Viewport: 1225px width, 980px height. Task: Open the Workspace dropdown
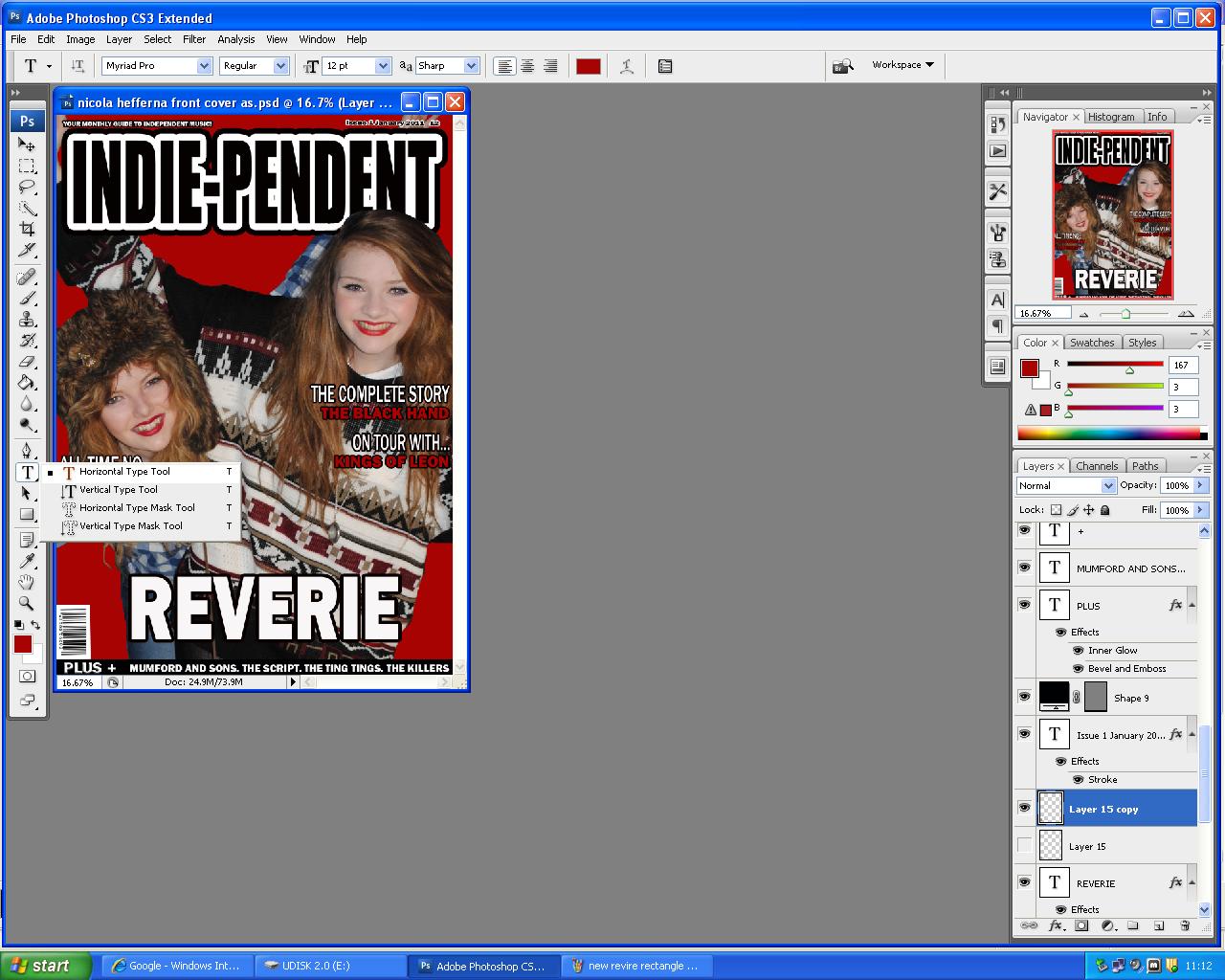pos(902,65)
